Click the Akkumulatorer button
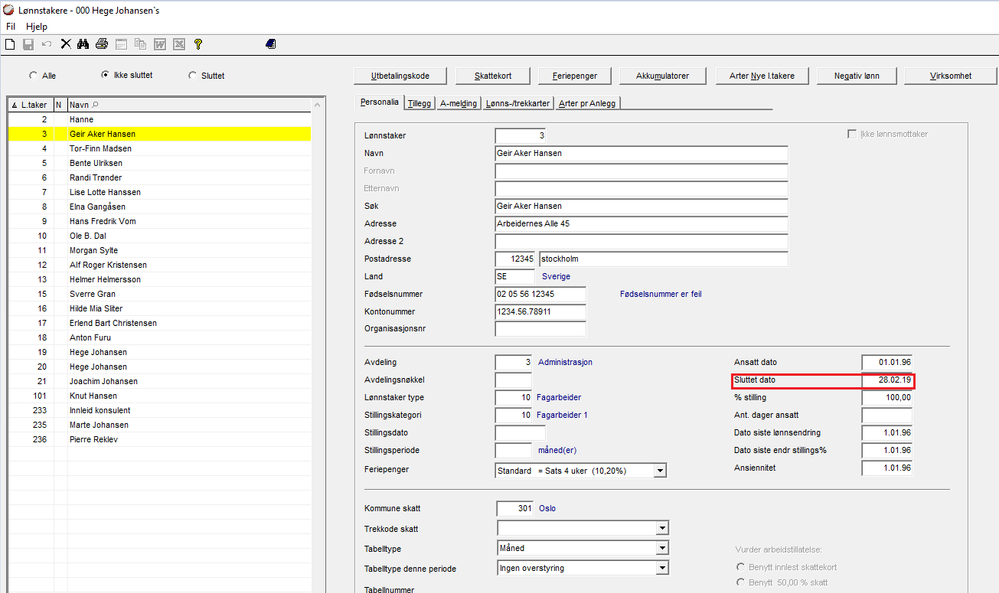The height and width of the screenshot is (593, 999). coord(663,76)
